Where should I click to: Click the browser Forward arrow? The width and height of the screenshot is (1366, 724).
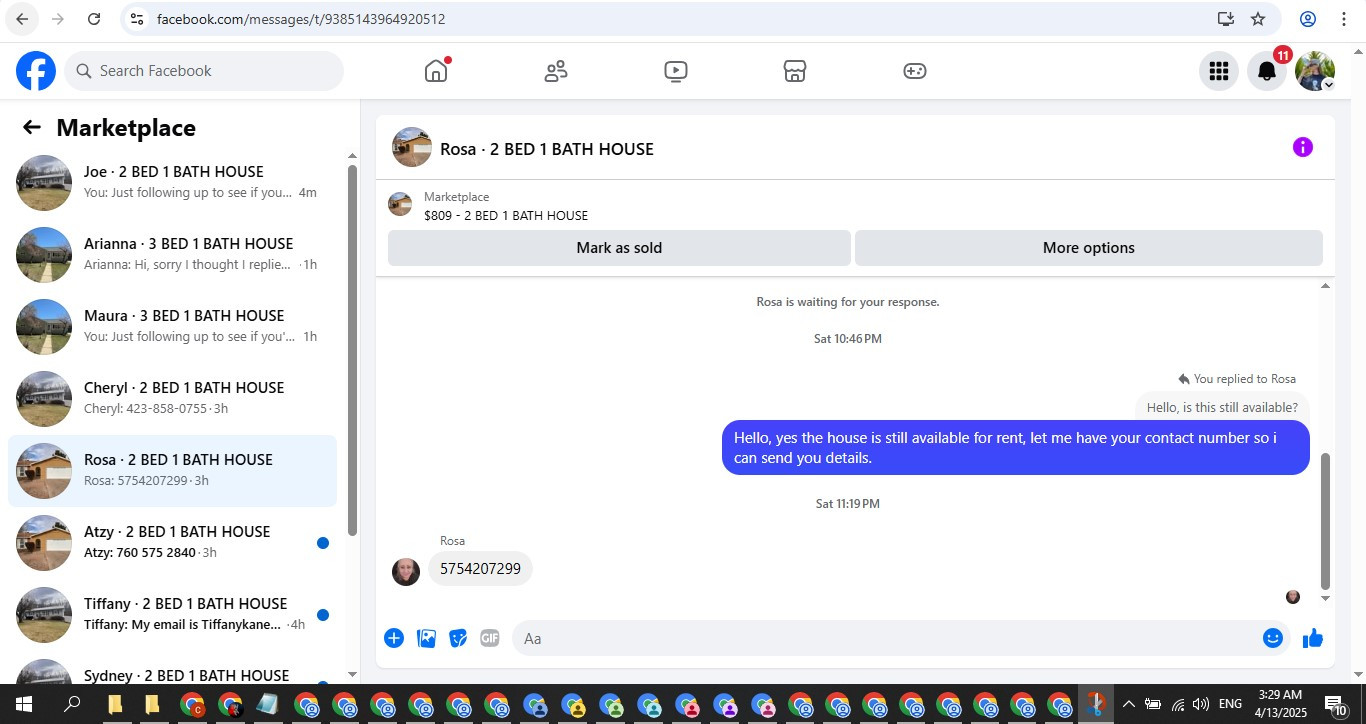point(58,19)
